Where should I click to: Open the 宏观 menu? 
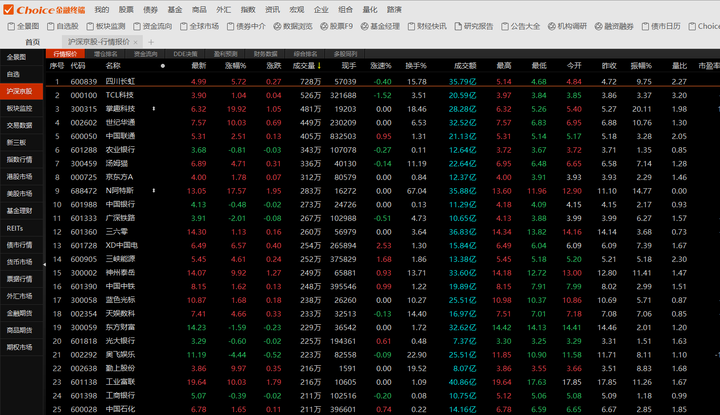297,10
